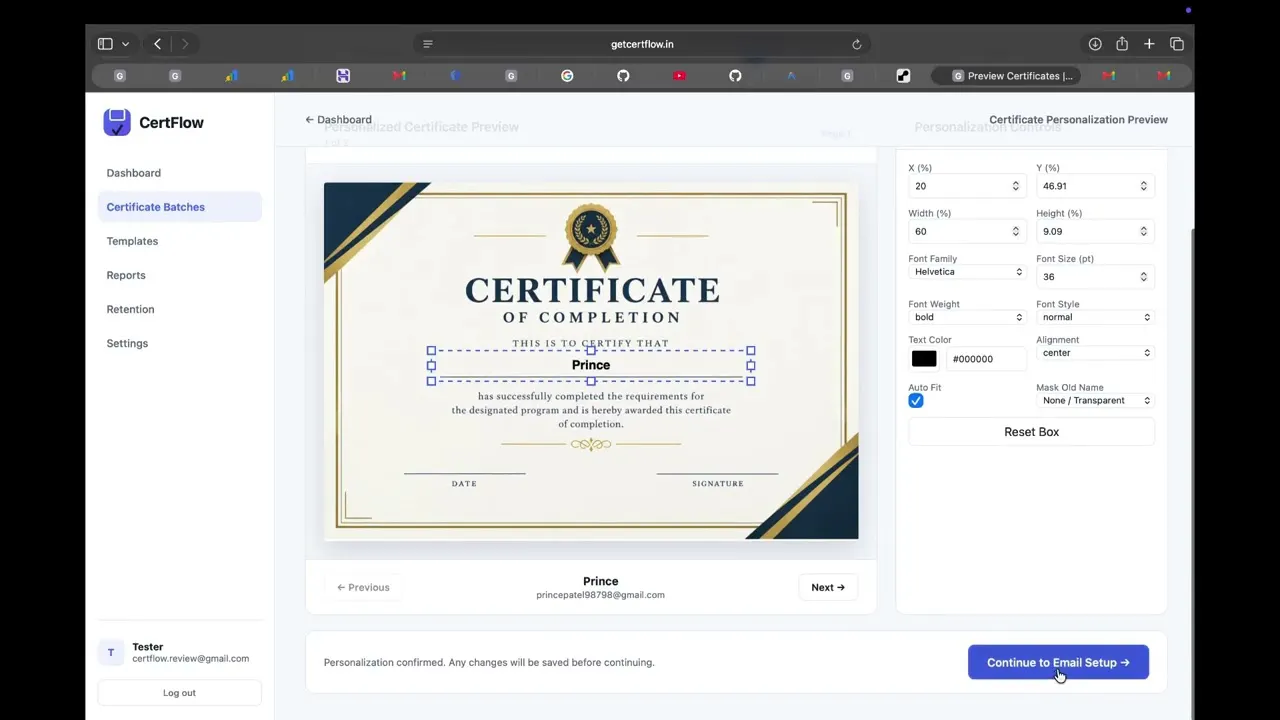
Task: Open the Font Weight dropdown
Action: pyautogui.click(x=967, y=317)
